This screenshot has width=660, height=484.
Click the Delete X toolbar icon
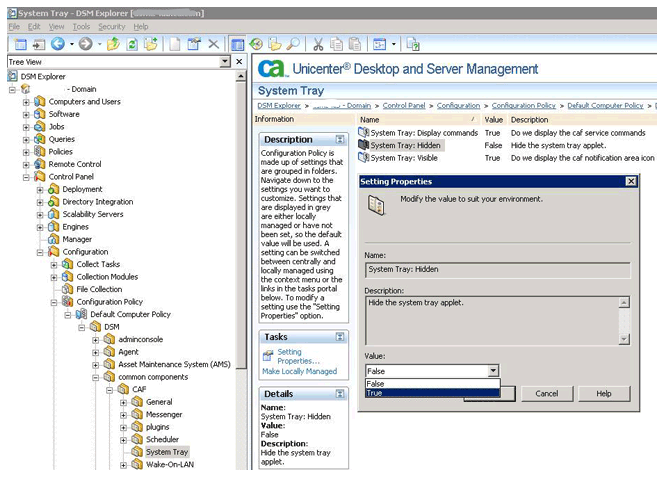[213, 45]
